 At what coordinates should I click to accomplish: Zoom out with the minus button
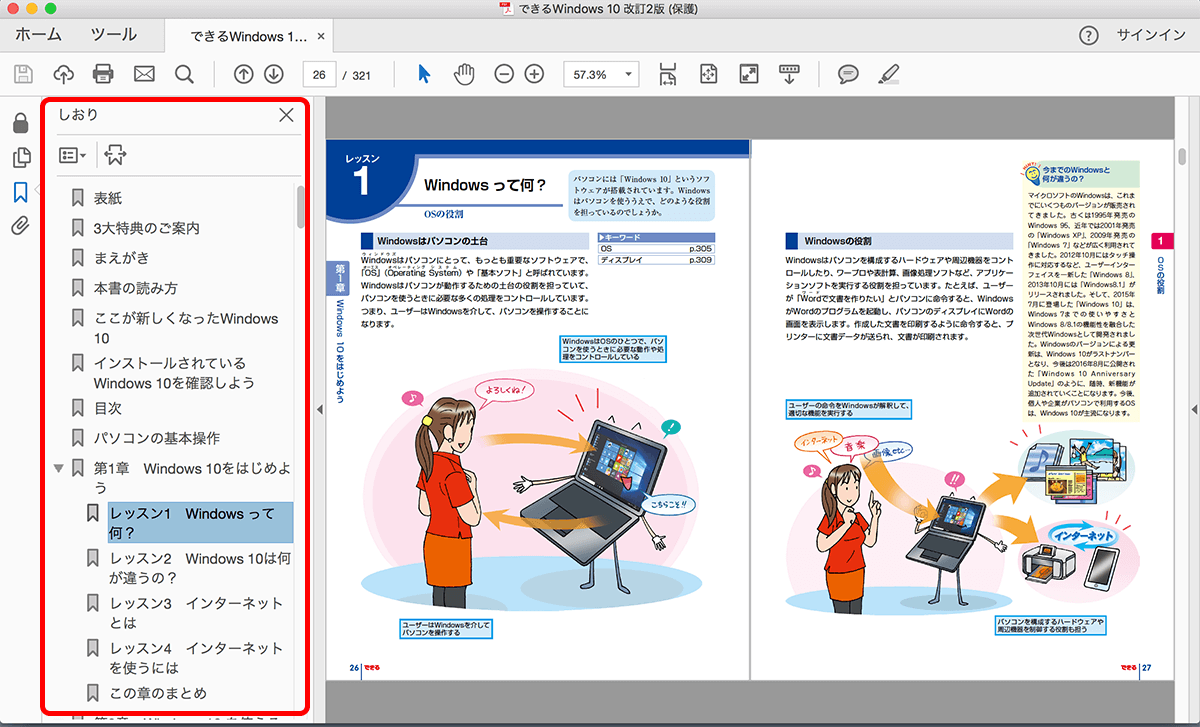(x=504, y=74)
